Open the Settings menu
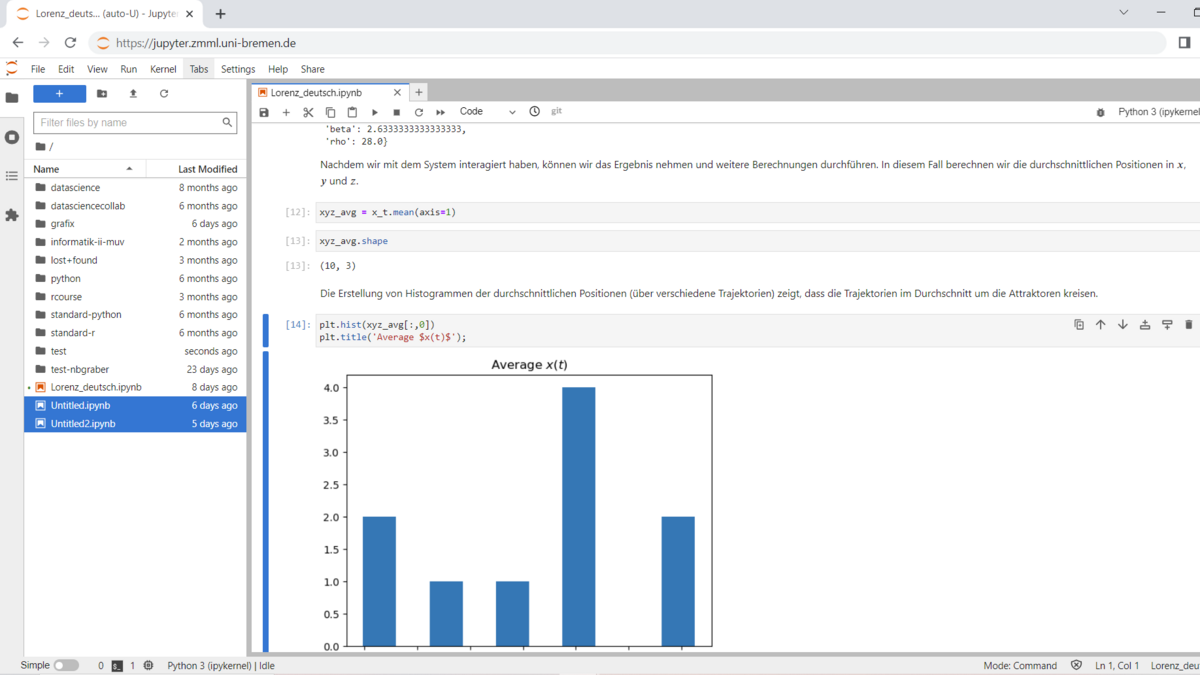Viewport: 1200px width, 675px height. tap(238, 69)
